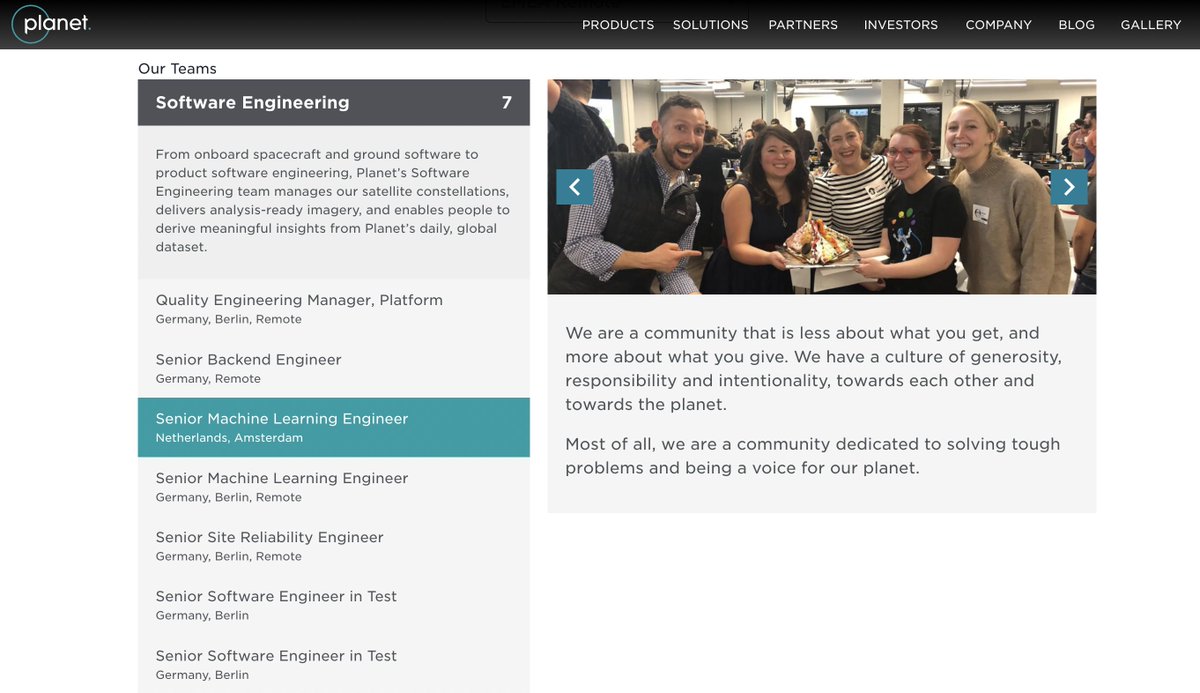Click the 'Most of all, we are a community' paragraph
Image resolution: width=1200 pixels, height=693 pixels.
[x=813, y=456]
